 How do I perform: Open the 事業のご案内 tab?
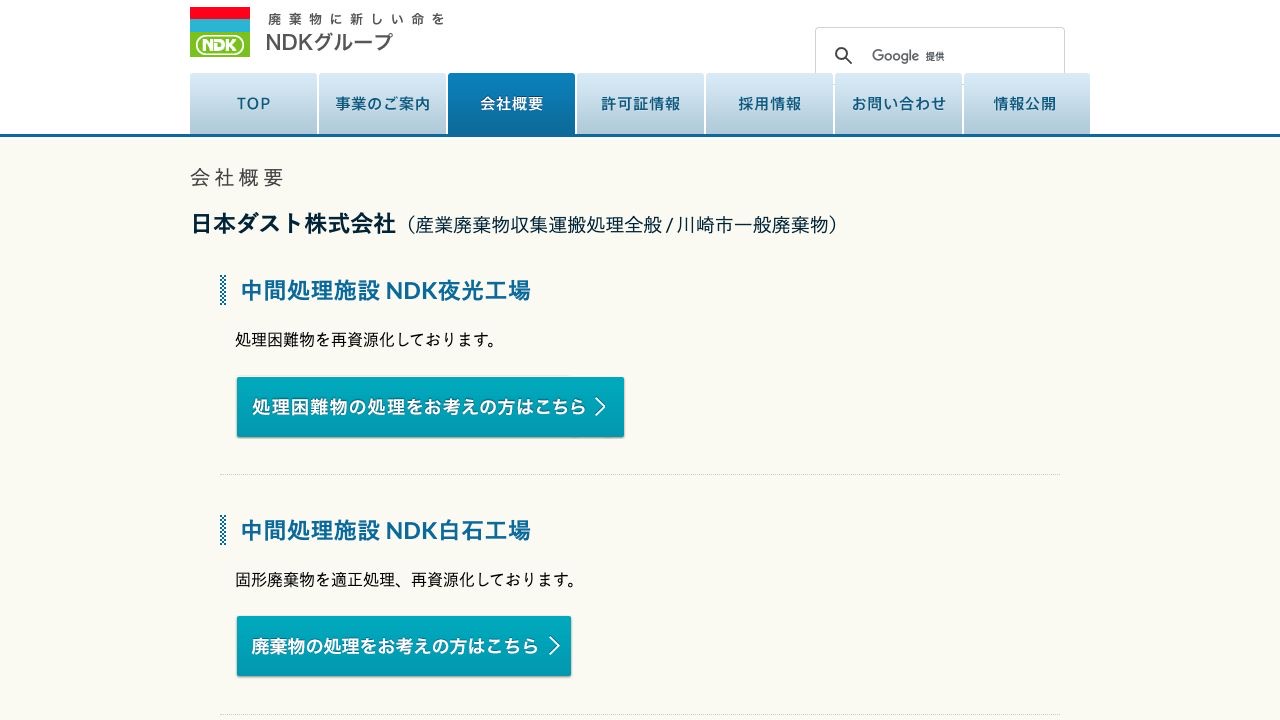pos(382,104)
